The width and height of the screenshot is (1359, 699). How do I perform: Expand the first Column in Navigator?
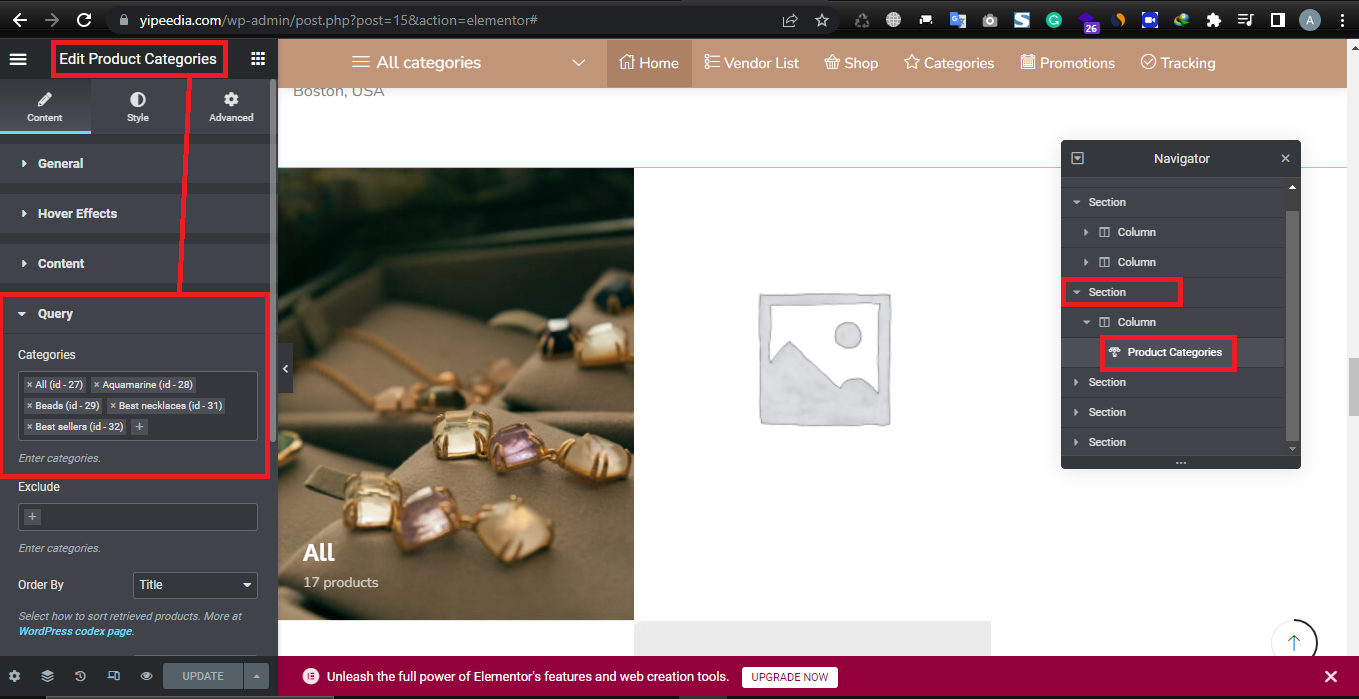[1087, 232]
